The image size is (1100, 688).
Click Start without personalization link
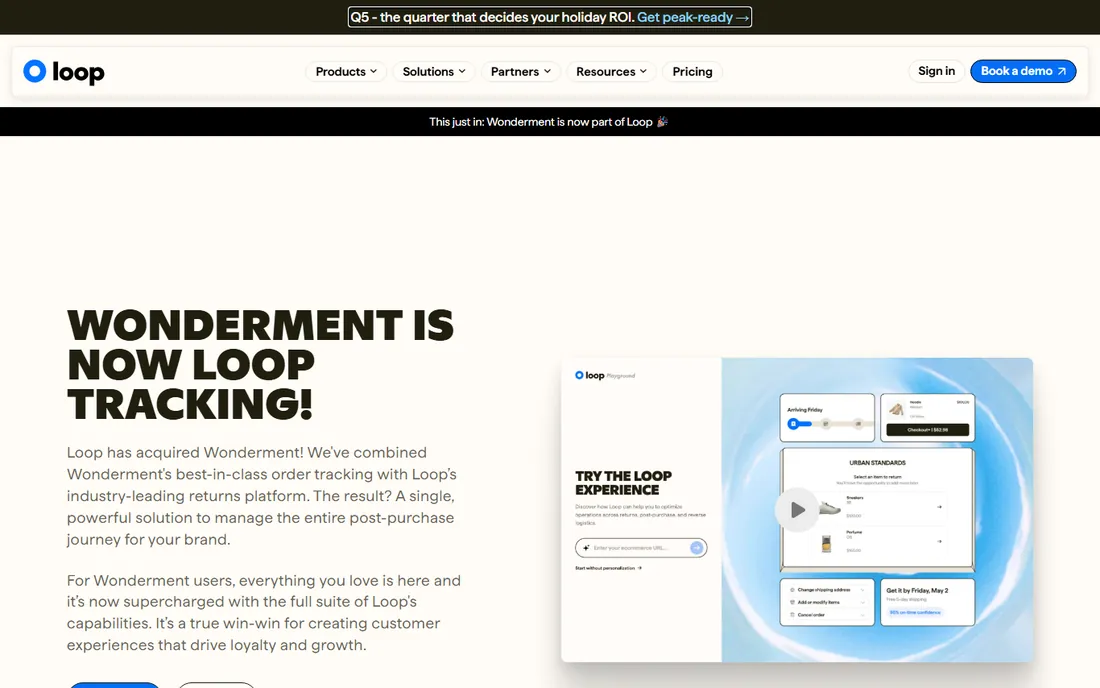click(608, 568)
